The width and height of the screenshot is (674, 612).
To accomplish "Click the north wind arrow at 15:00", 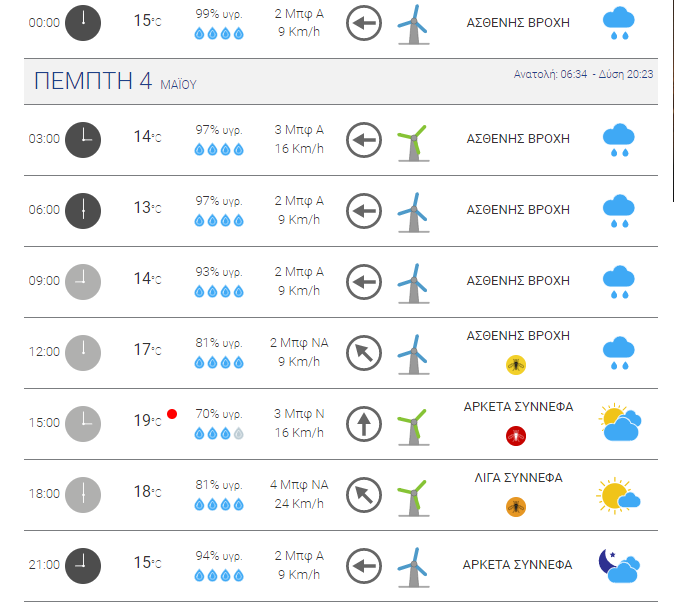I will (x=364, y=424).
